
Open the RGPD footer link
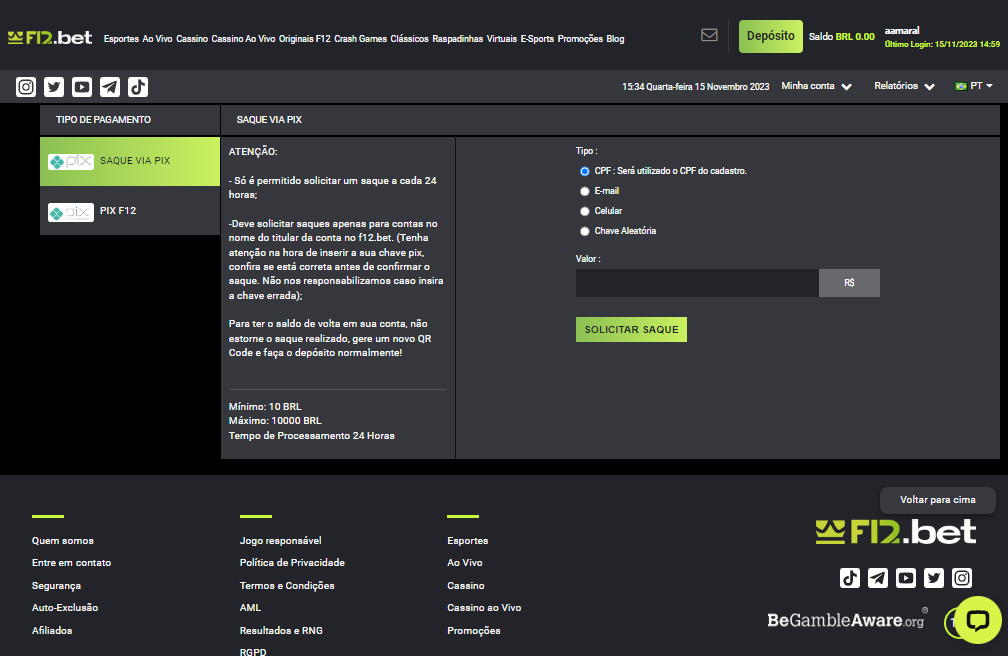[x=253, y=651]
